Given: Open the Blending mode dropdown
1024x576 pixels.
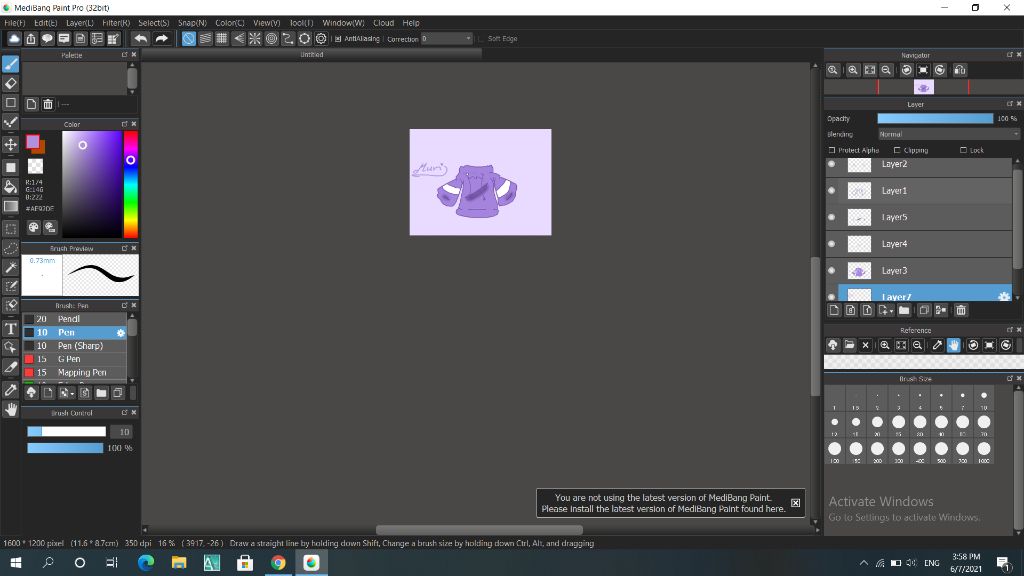Looking at the screenshot, I should tap(948, 134).
